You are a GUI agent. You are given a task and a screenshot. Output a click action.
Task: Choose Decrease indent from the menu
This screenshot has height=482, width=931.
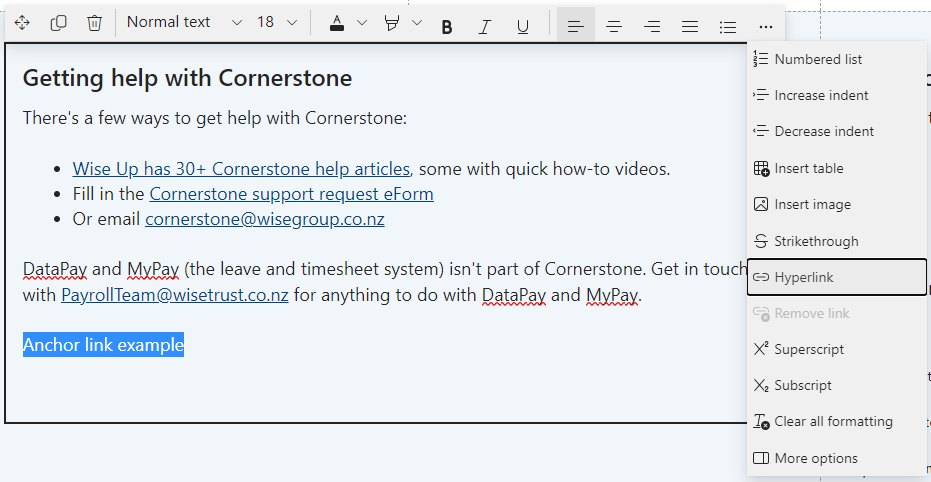[837, 131]
